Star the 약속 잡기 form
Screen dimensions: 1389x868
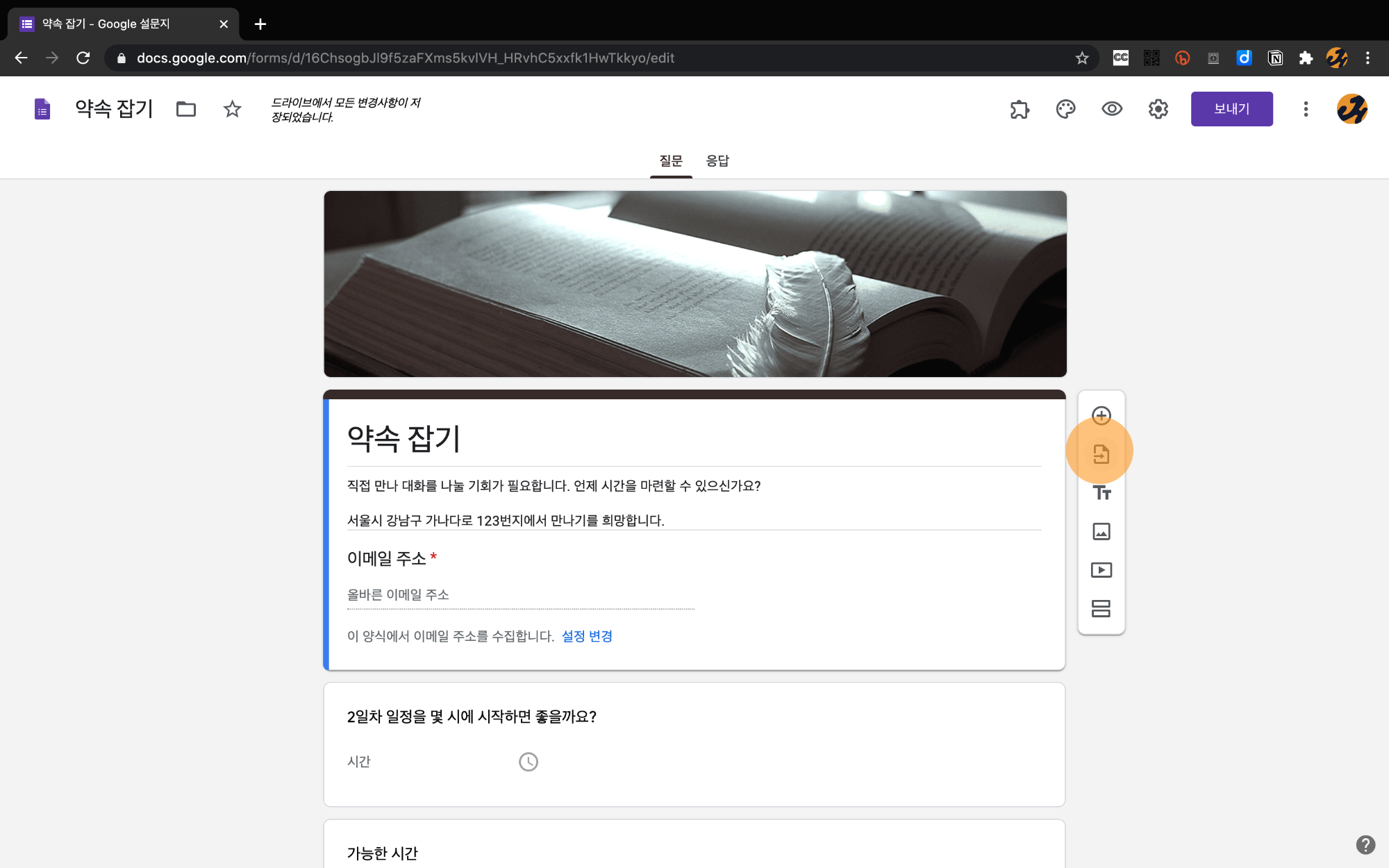tap(232, 109)
